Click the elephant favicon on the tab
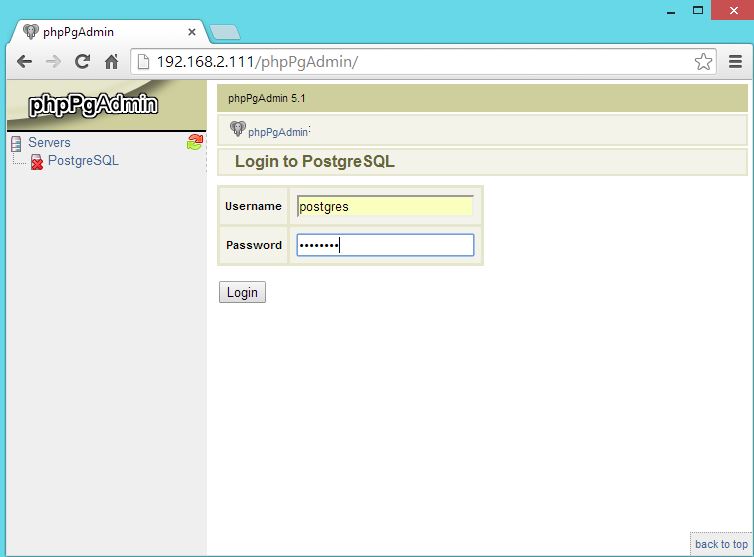 (x=30, y=32)
